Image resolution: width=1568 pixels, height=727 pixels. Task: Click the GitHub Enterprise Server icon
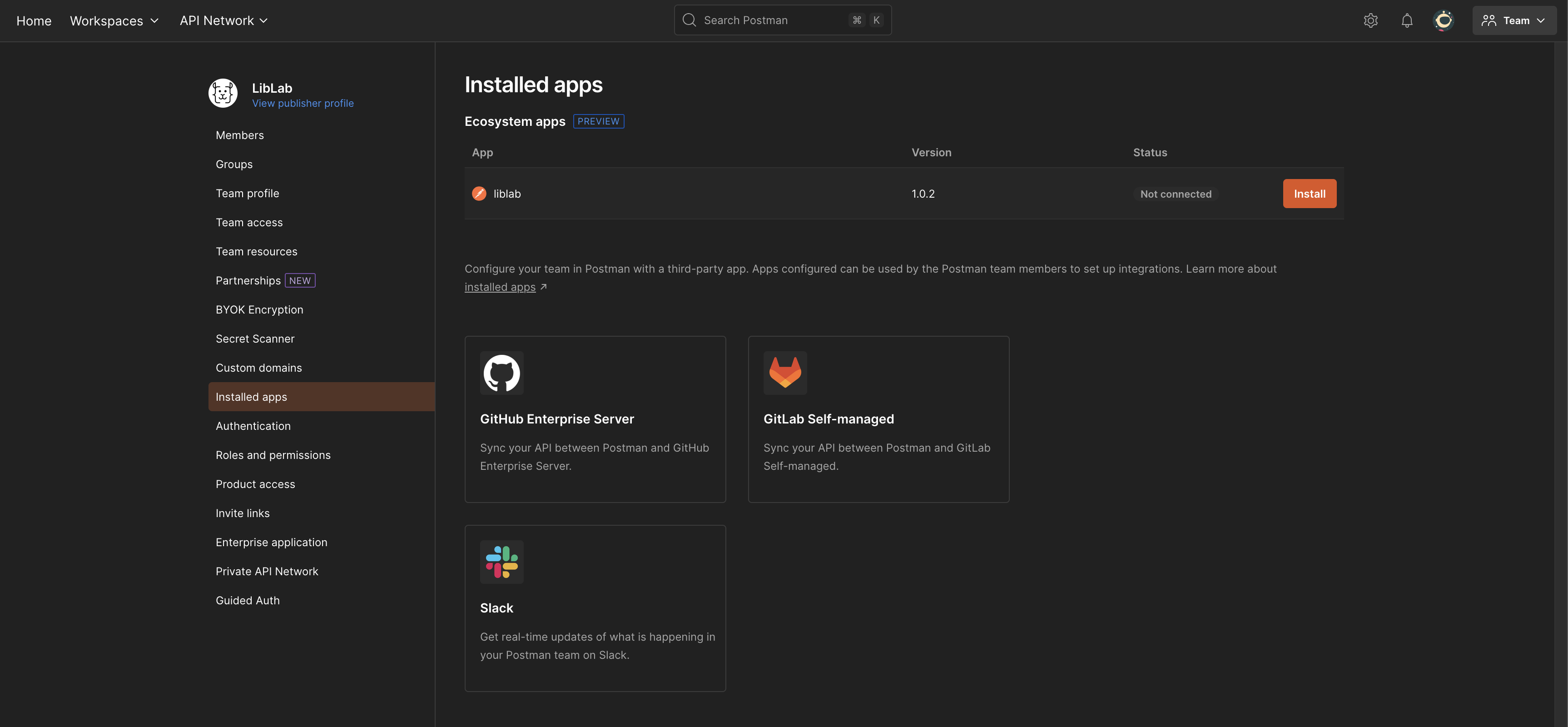pyautogui.click(x=501, y=373)
